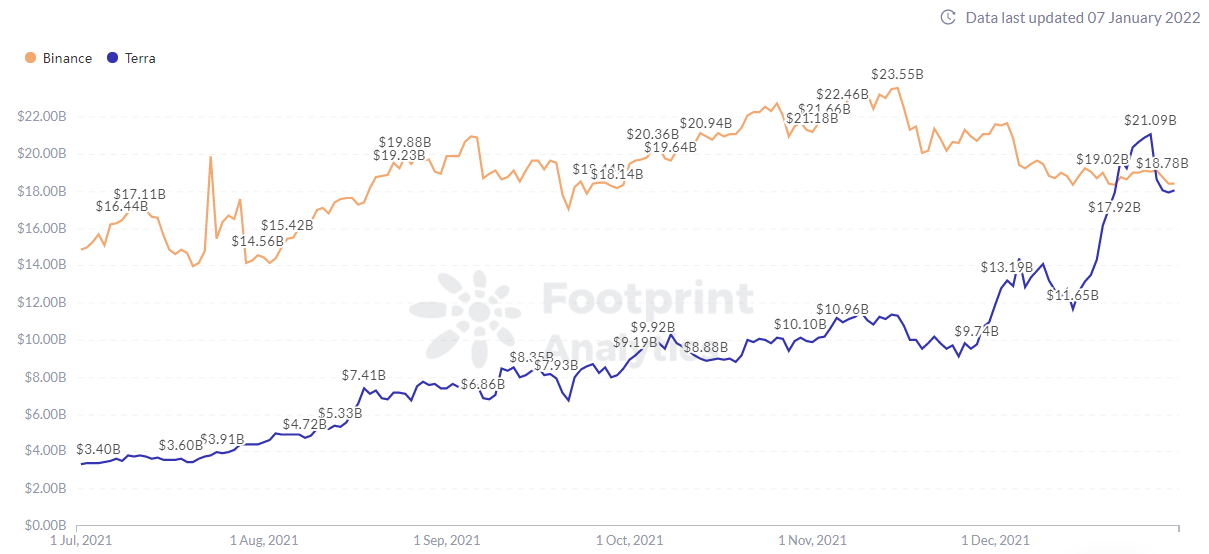
Task: Click the $22.00B y-axis label
Action: click(43, 116)
